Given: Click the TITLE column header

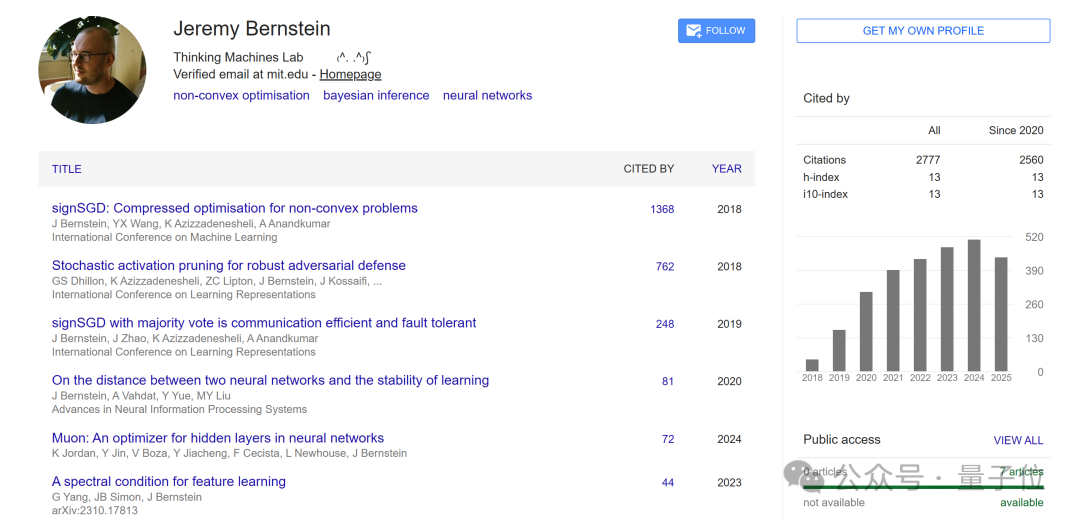Looking at the screenshot, I should [x=67, y=169].
